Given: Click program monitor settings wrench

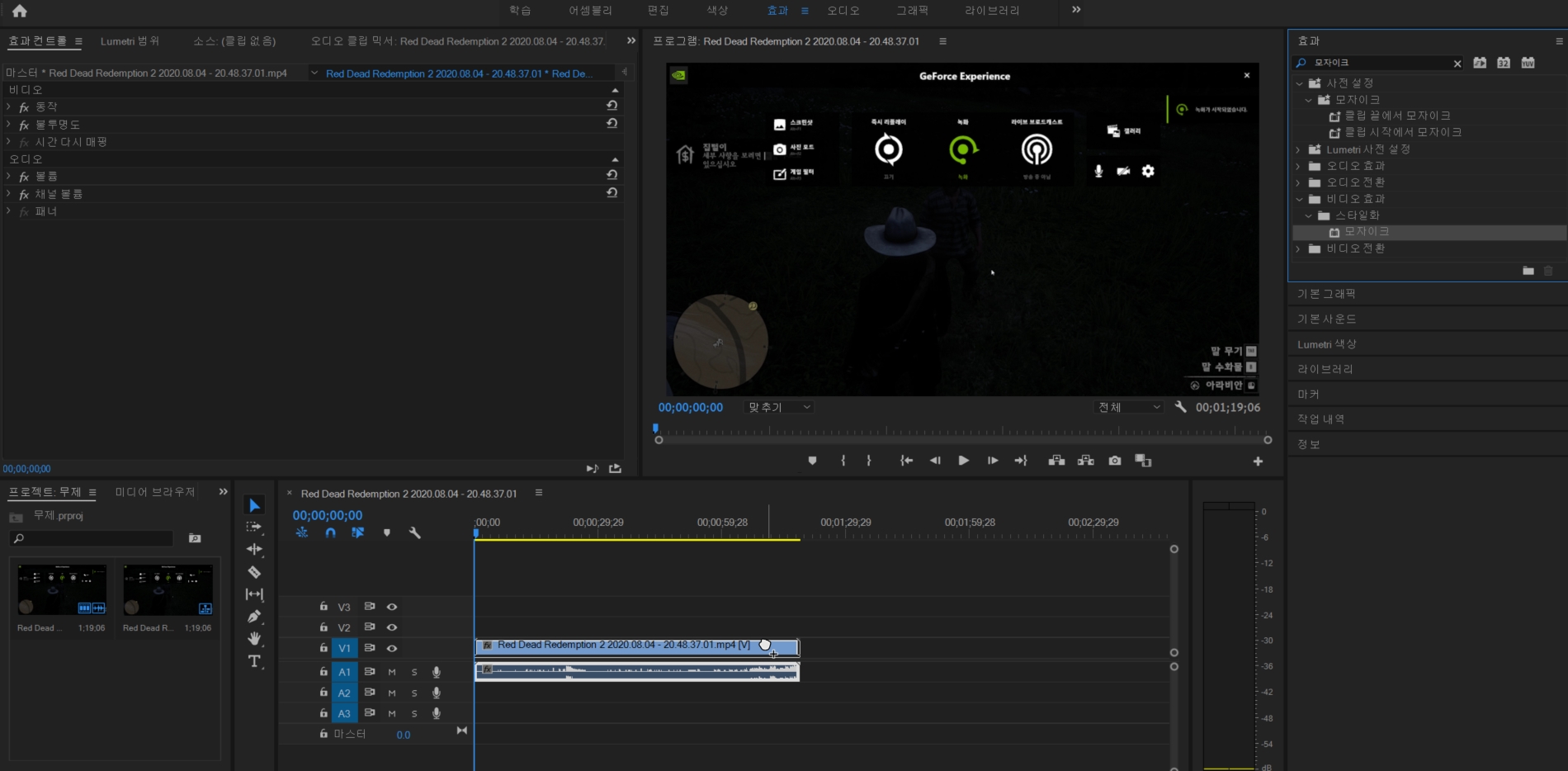Looking at the screenshot, I should [x=1181, y=407].
